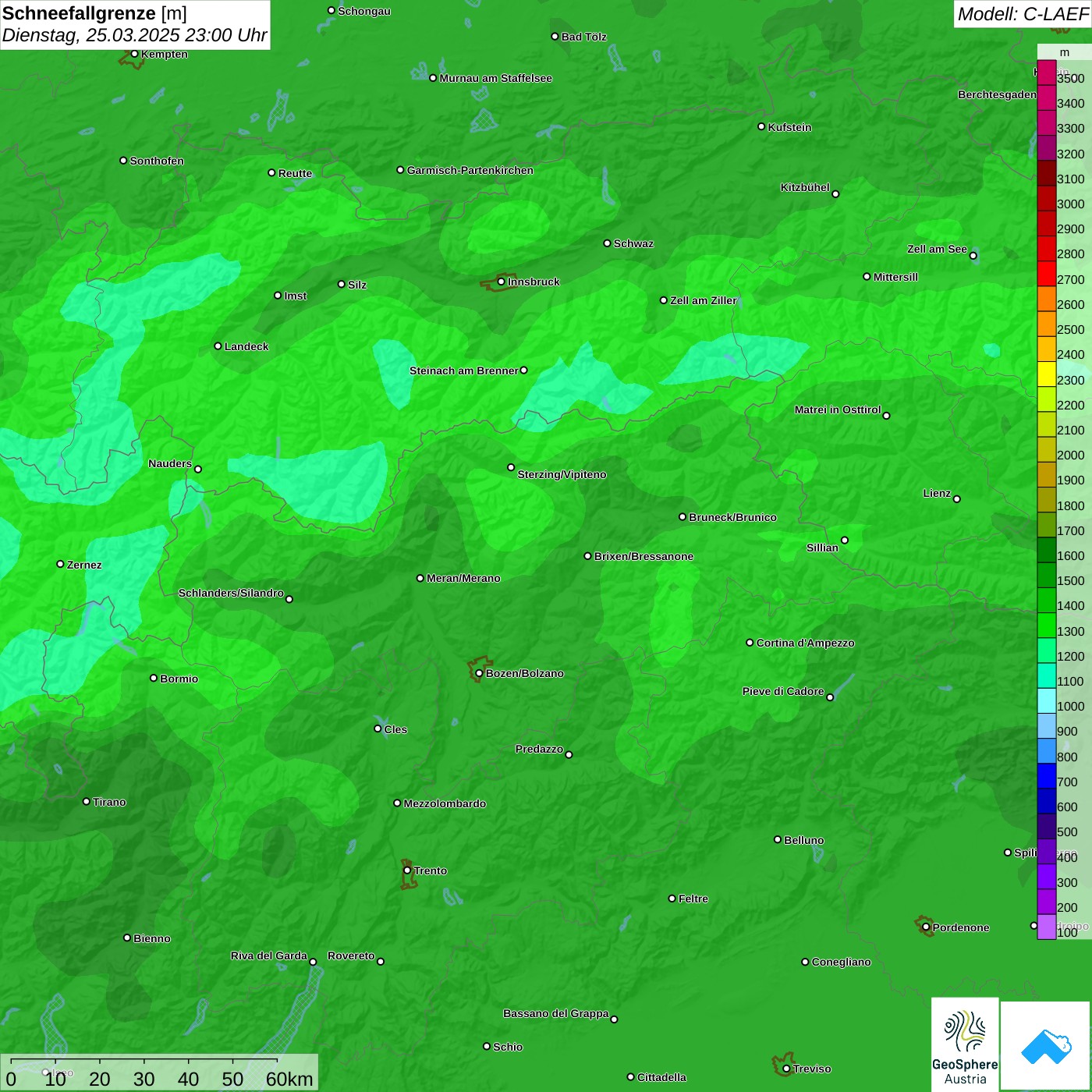Click the Innsbruck city marker
1092x1092 pixels.
click(x=501, y=282)
